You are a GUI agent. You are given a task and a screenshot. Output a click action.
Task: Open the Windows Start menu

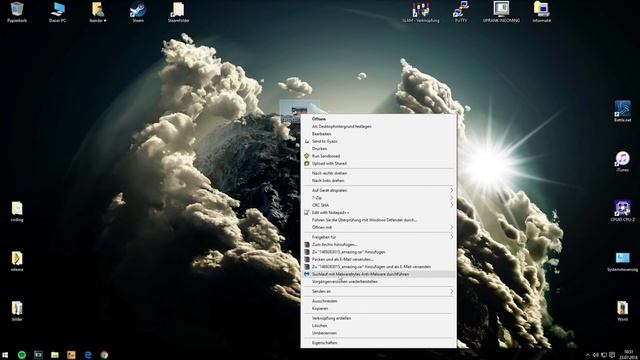pyautogui.click(x=5, y=355)
